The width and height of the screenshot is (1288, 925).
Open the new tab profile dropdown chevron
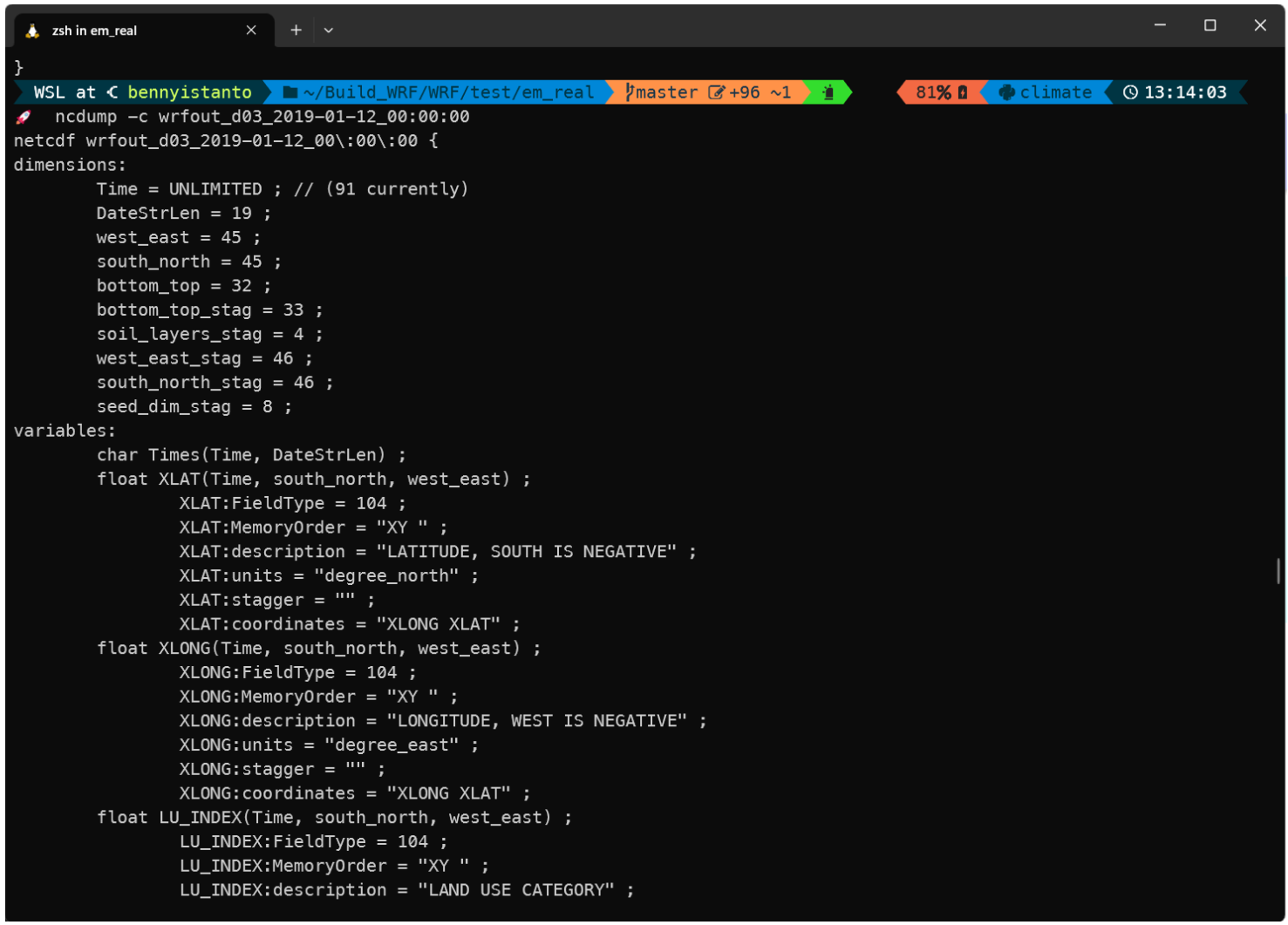click(x=329, y=31)
